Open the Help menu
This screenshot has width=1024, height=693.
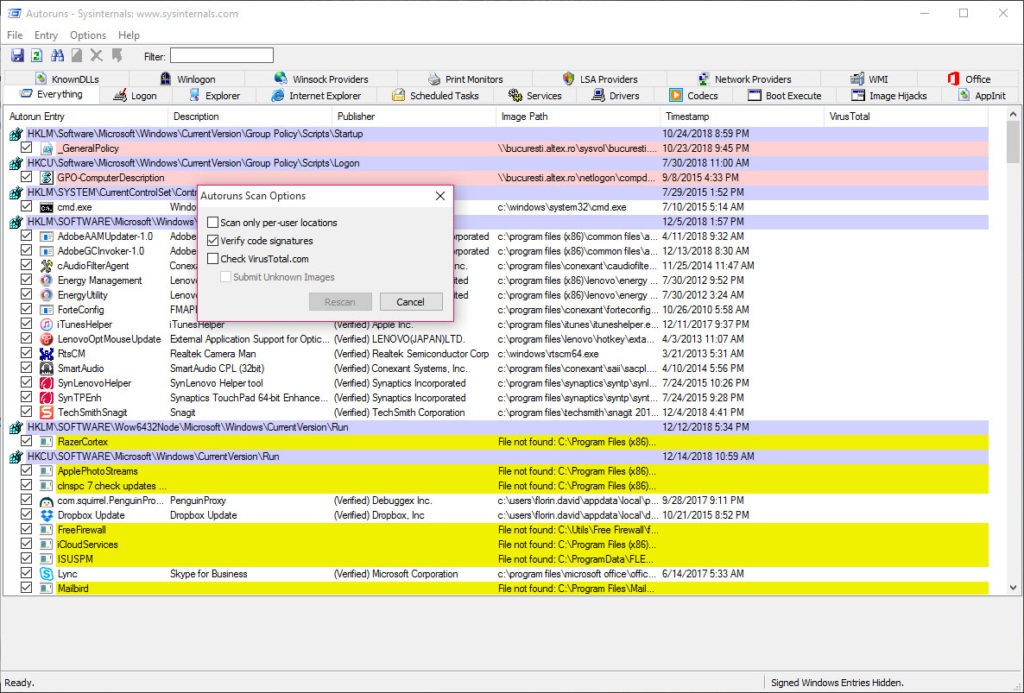(129, 35)
